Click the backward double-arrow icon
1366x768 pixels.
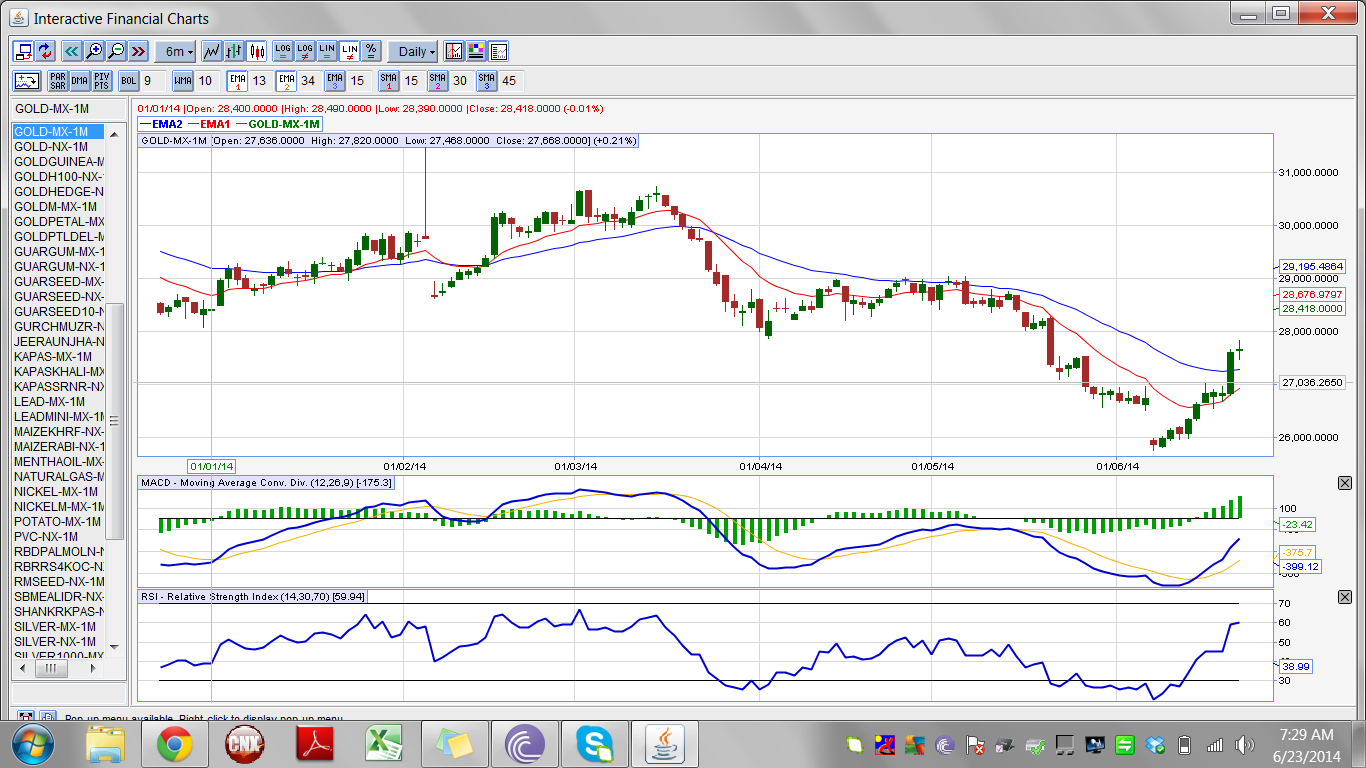click(72, 51)
